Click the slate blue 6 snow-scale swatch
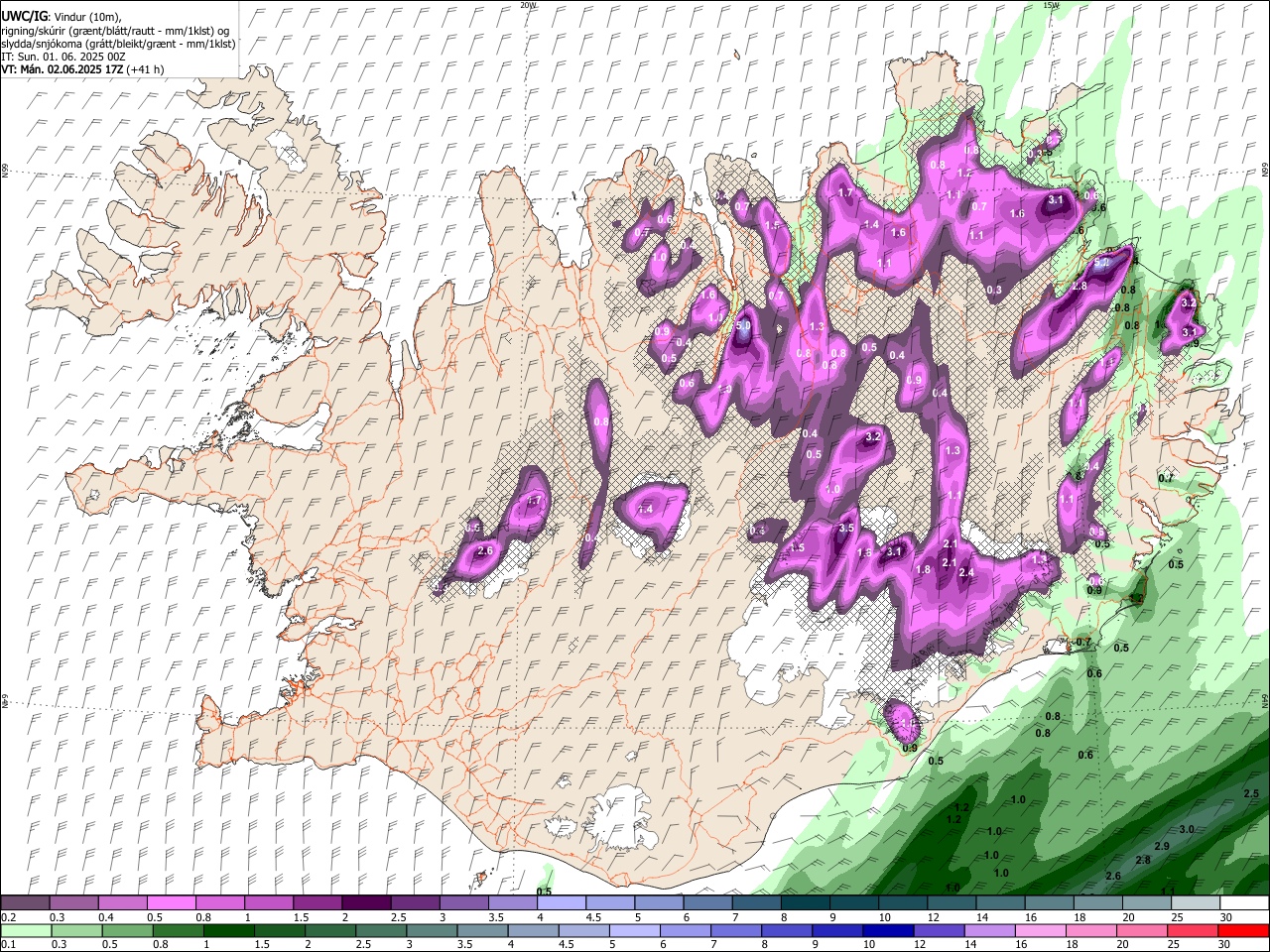 pyautogui.click(x=707, y=902)
